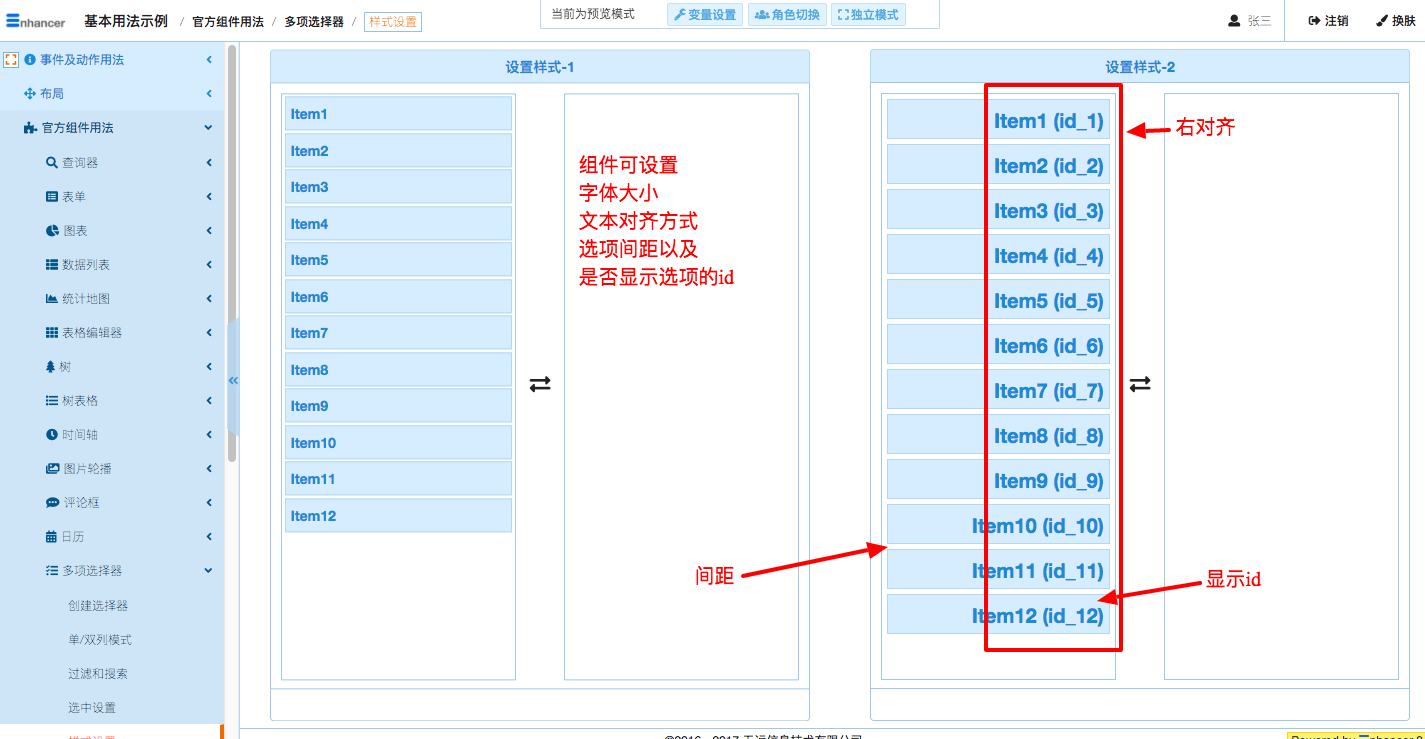The width and height of the screenshot is (1425, 739).
Task: Click the 日历 calendar icon
Action: coord(52,537)
